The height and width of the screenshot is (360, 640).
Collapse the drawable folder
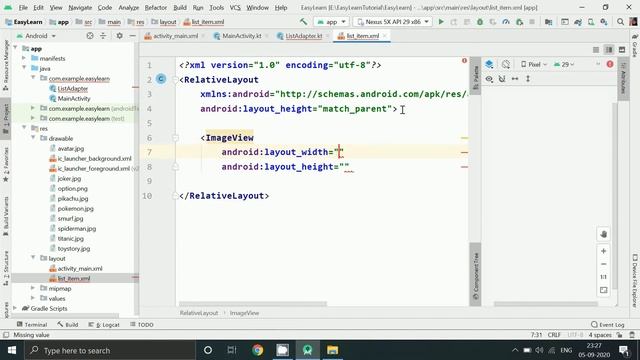click(x=33, y=138)
